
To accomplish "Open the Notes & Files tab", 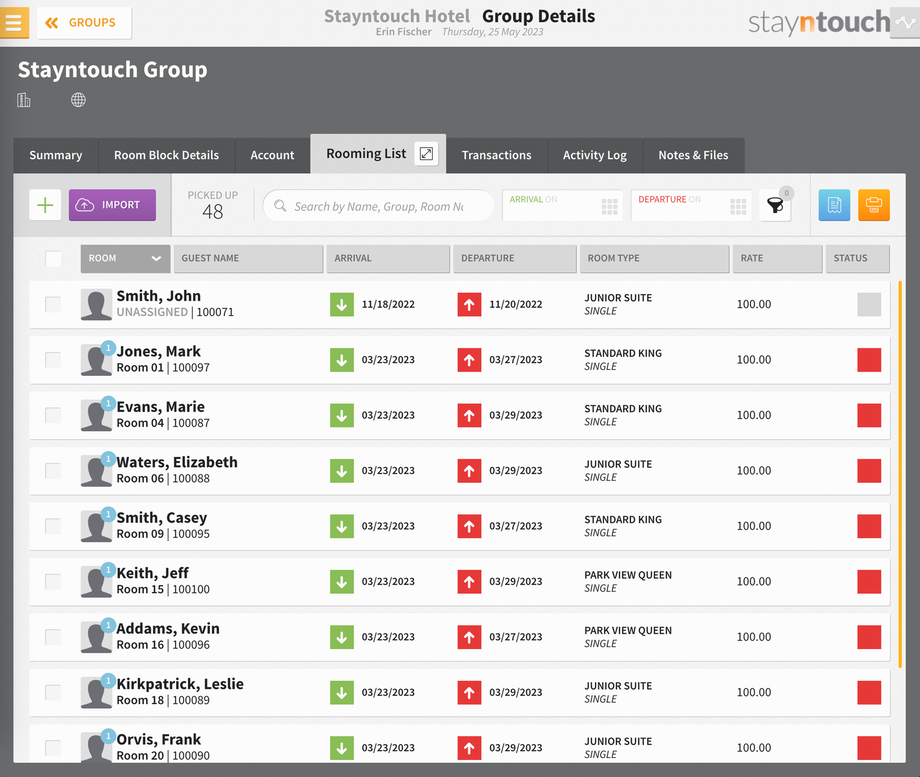I will coord(694,156).
